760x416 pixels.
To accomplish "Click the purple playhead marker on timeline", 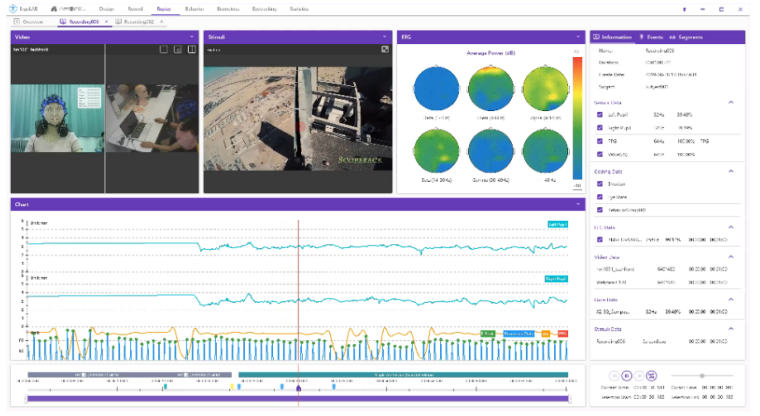I will [298, 389].
